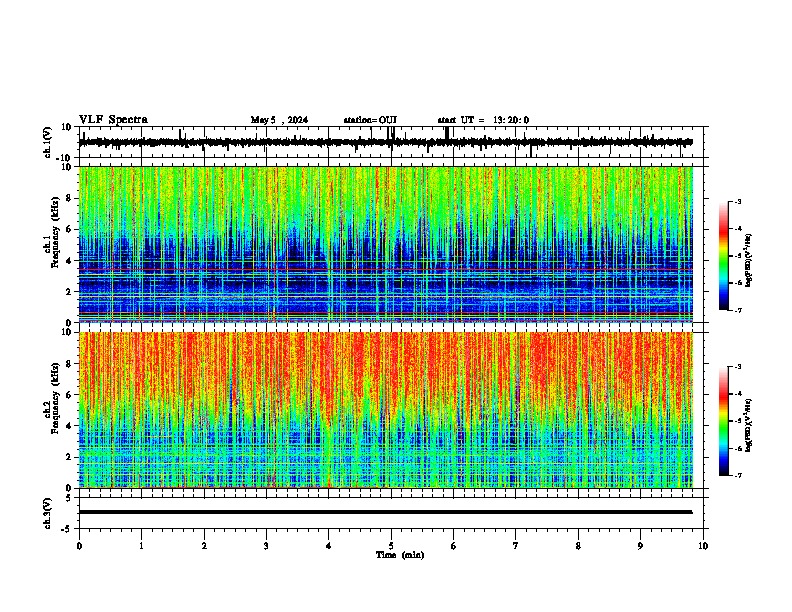792x612 pixels.
Task: Click time axis tick label "1"
Action: coord(141,546)
